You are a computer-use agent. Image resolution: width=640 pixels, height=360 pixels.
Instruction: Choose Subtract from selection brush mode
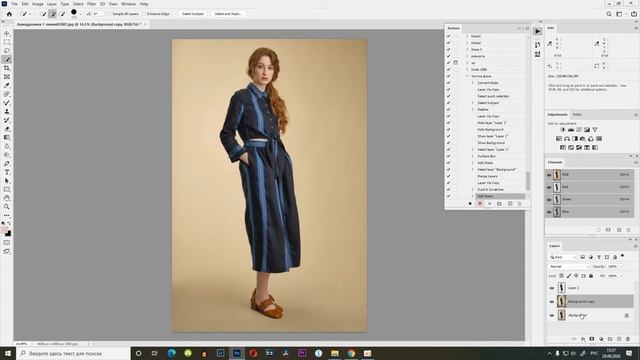(62, 14)
